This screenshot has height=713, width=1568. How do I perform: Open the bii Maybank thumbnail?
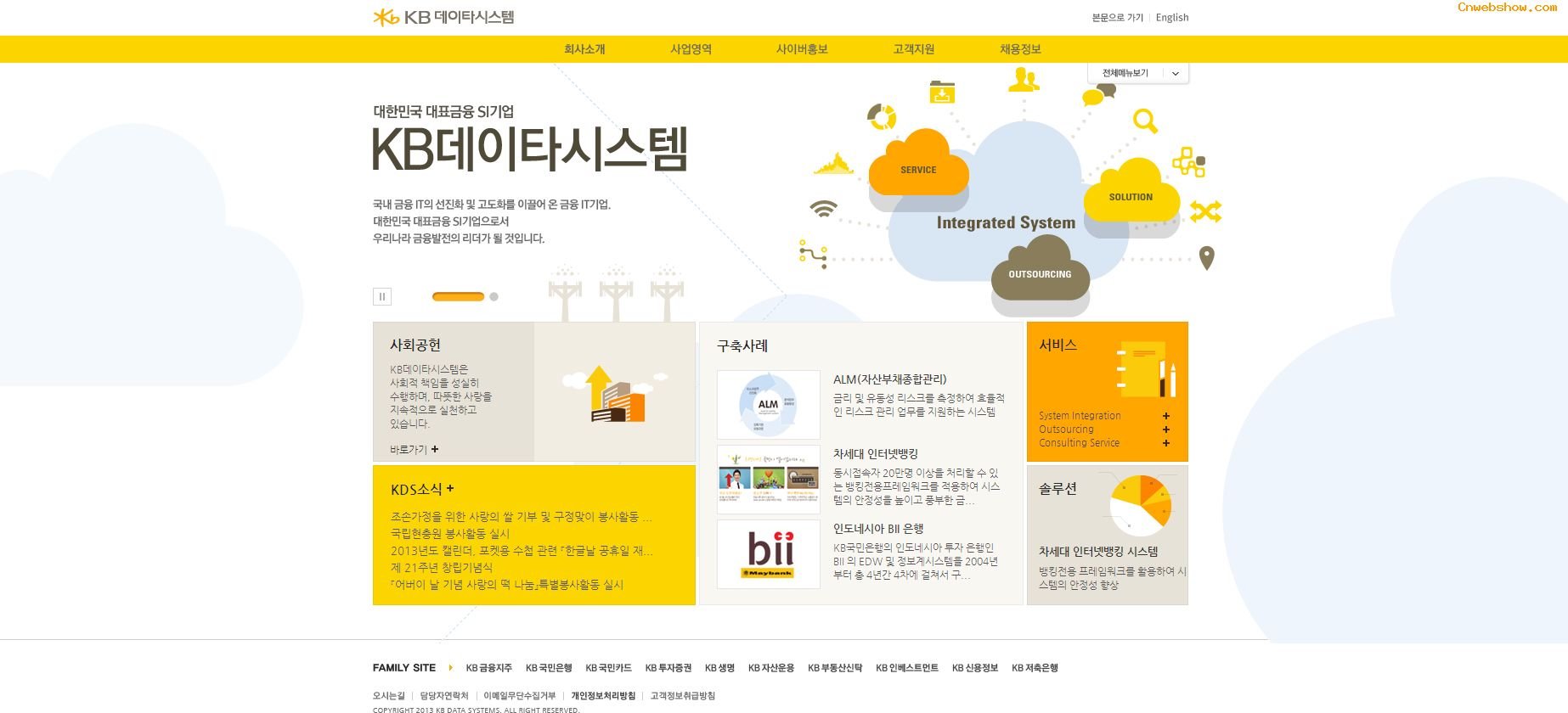[x=769, y=554]
